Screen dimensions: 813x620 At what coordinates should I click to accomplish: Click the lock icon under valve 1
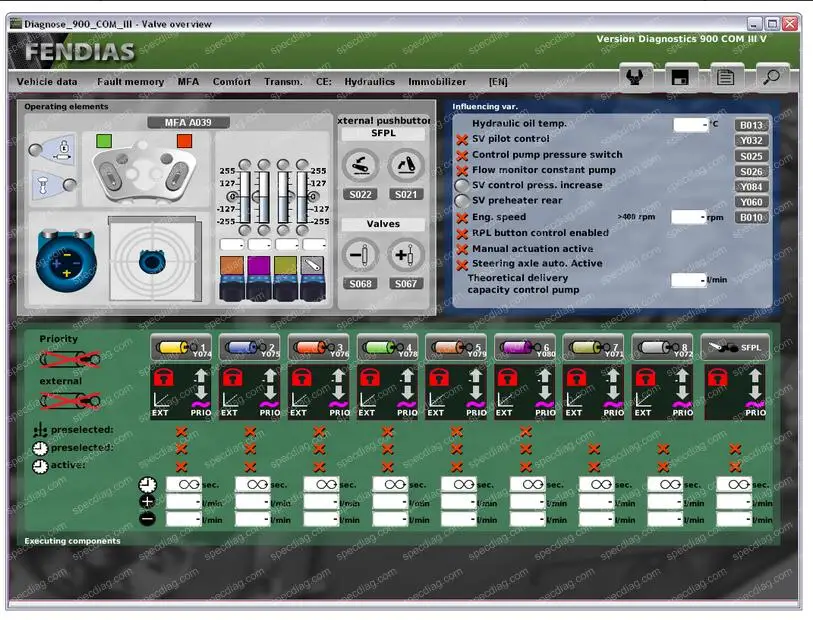(x=164, y=377)
